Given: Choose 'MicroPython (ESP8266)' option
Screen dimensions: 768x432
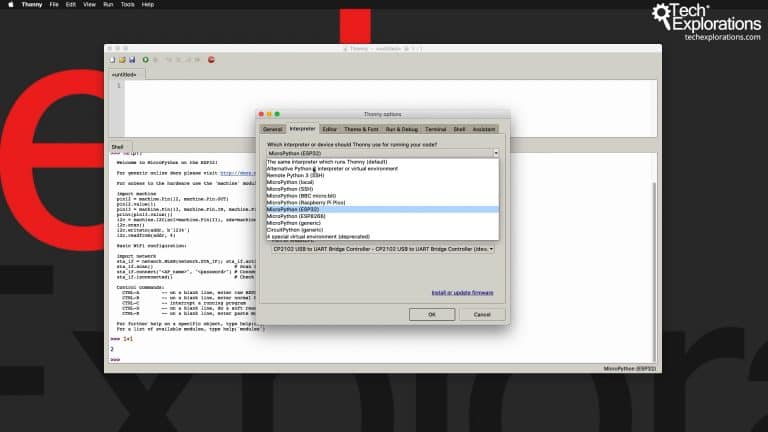Looking at the screenshot, I should point(383,216).
